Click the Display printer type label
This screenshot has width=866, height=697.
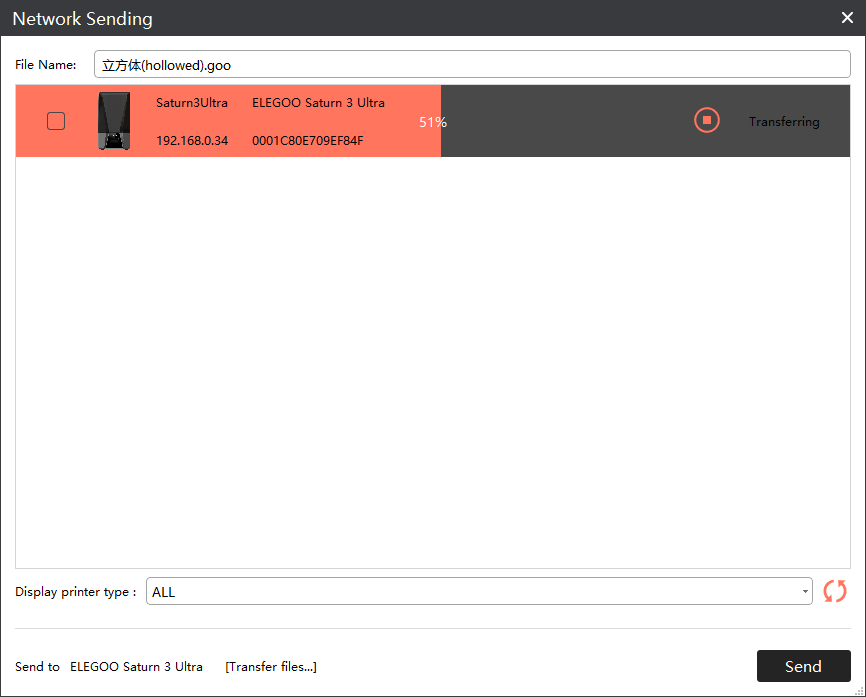[76, 592]
